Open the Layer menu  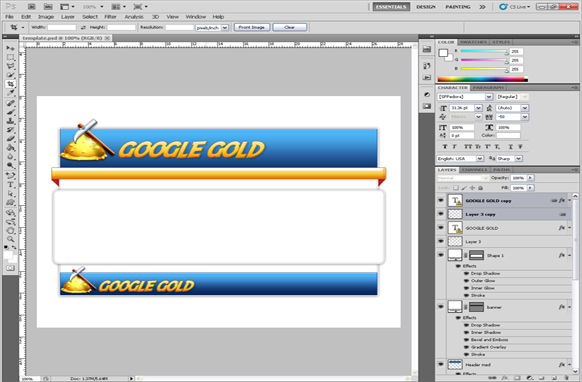coord(68,17)
